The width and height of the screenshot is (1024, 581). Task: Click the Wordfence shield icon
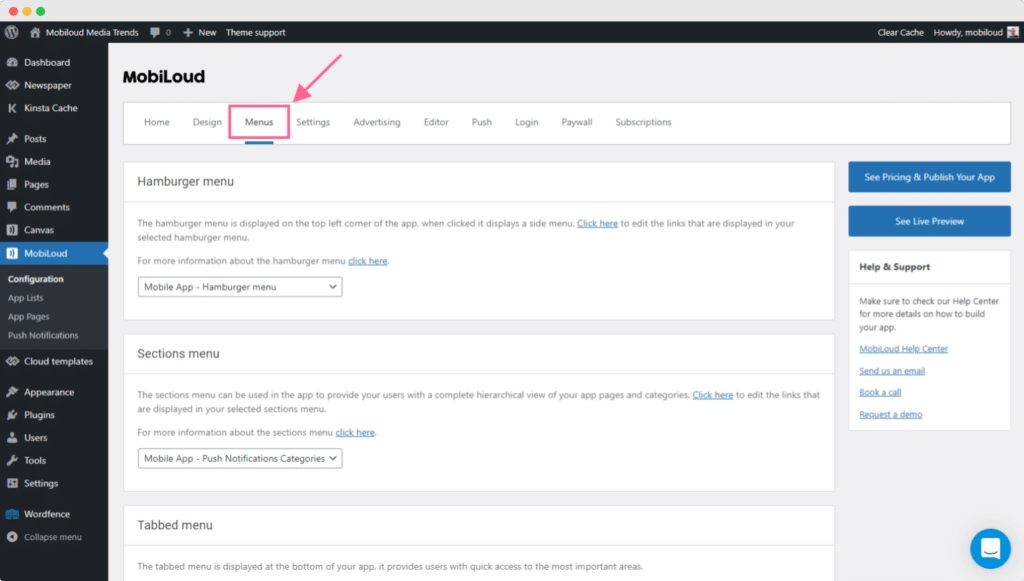pos(12,514)
